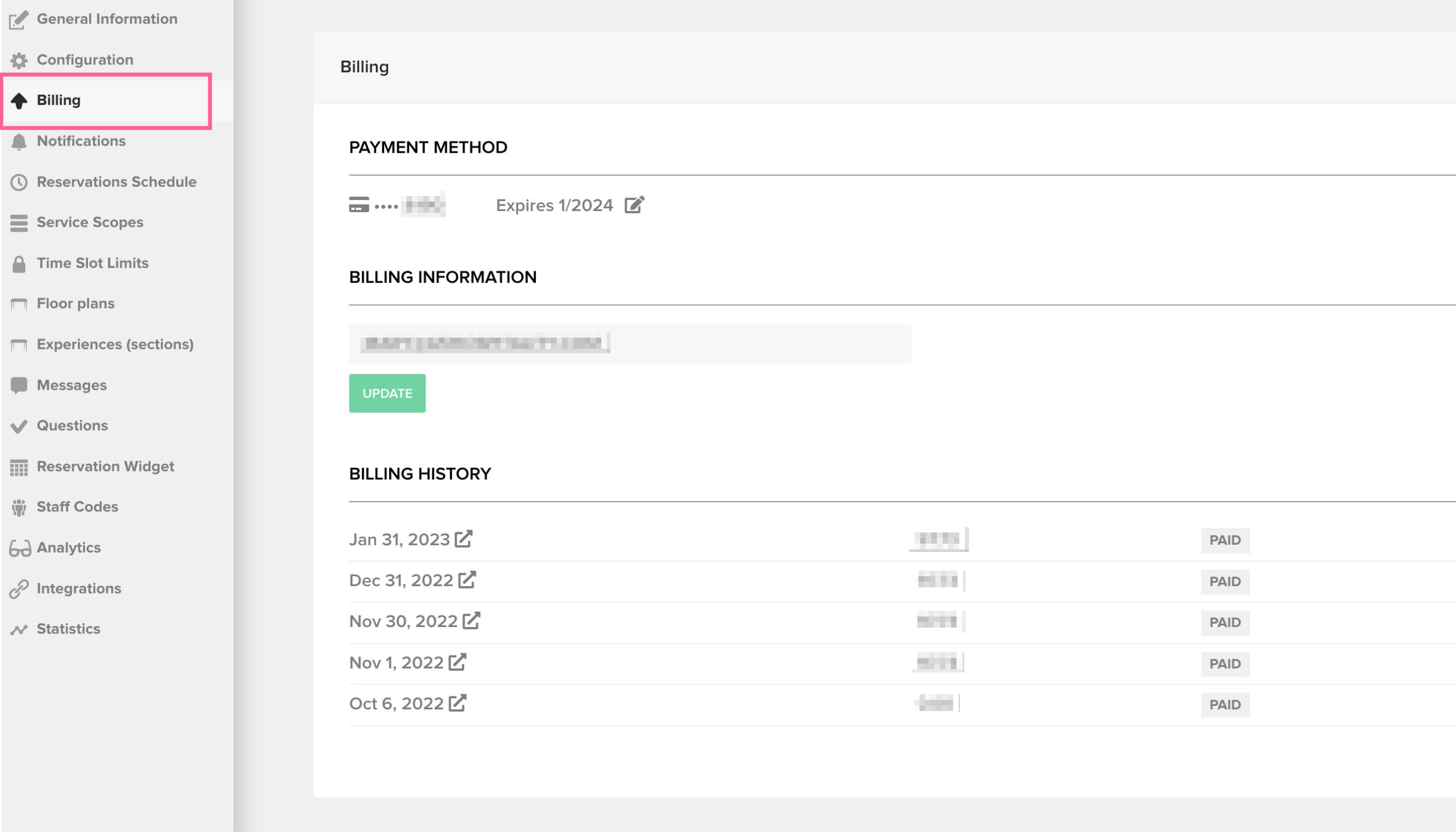Viewport: 1456px width, 832px height.
Task: Open the Nov 1, 2022 invoice external link icon
Action: 457,662
